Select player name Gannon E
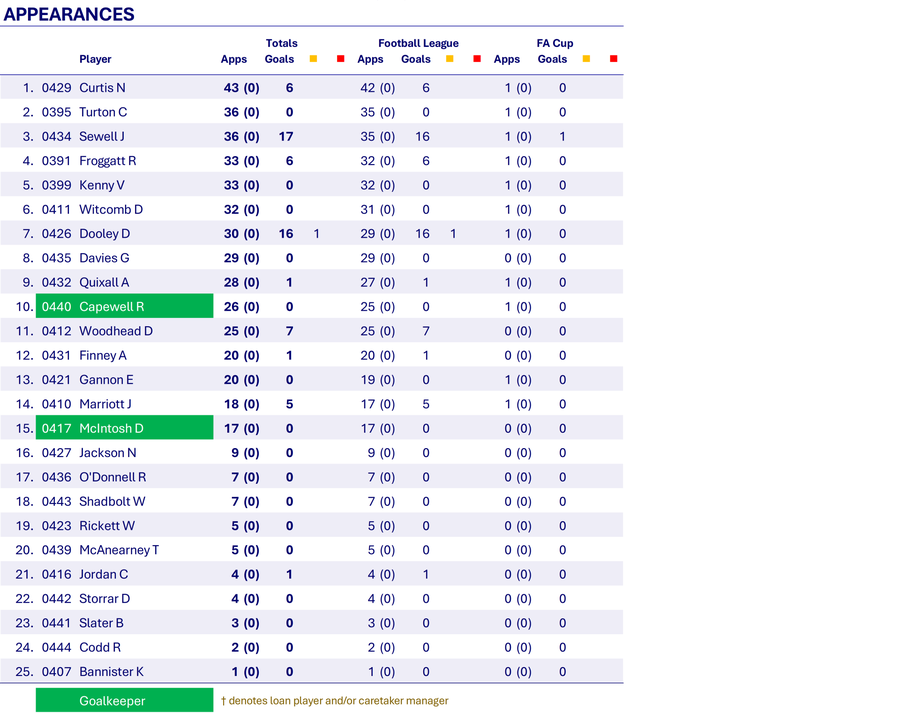This screenshot has width=900, height=713. (106, 379)
